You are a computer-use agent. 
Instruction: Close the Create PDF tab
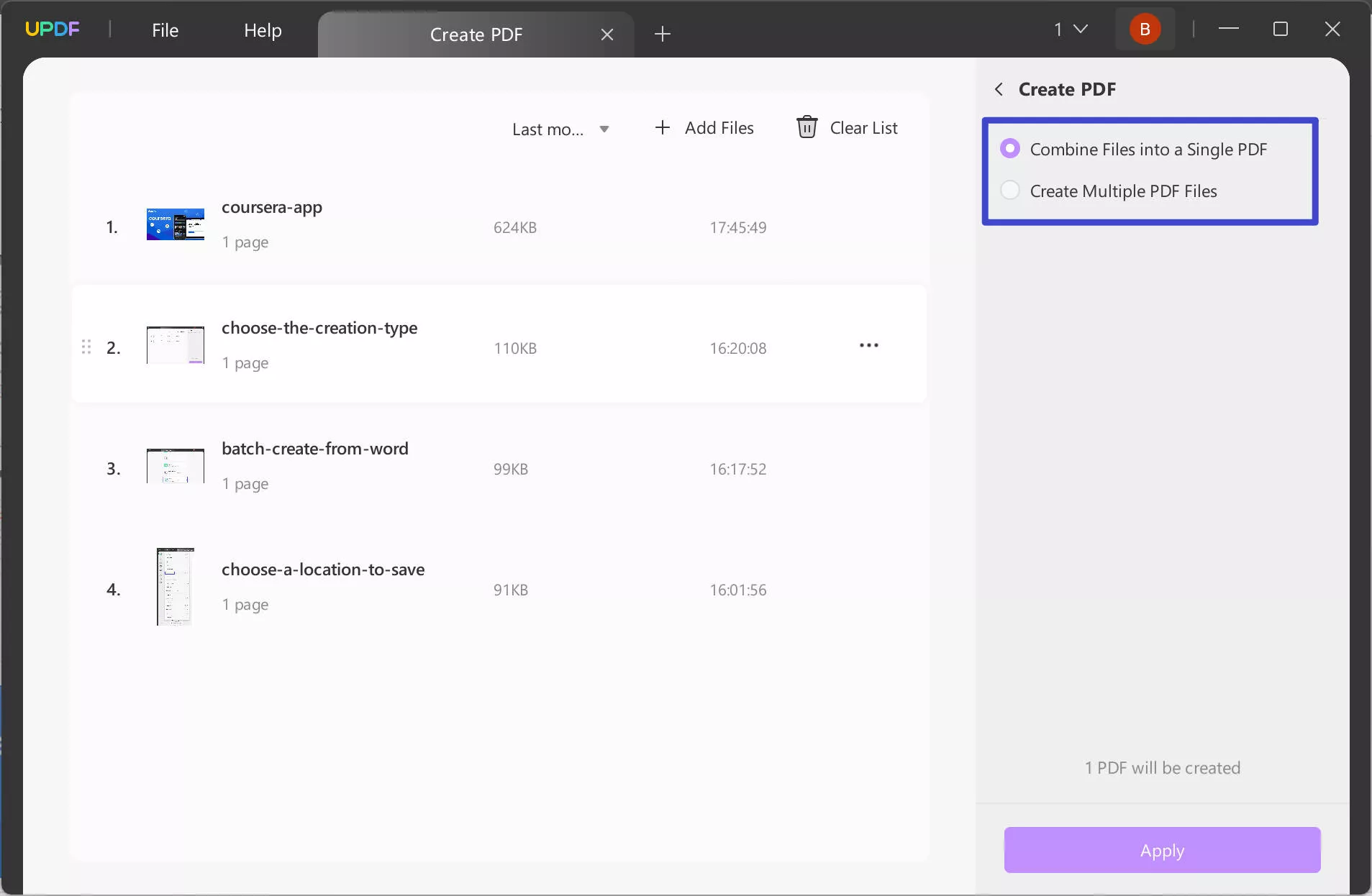pyautogui.click(x=607, y=35)
